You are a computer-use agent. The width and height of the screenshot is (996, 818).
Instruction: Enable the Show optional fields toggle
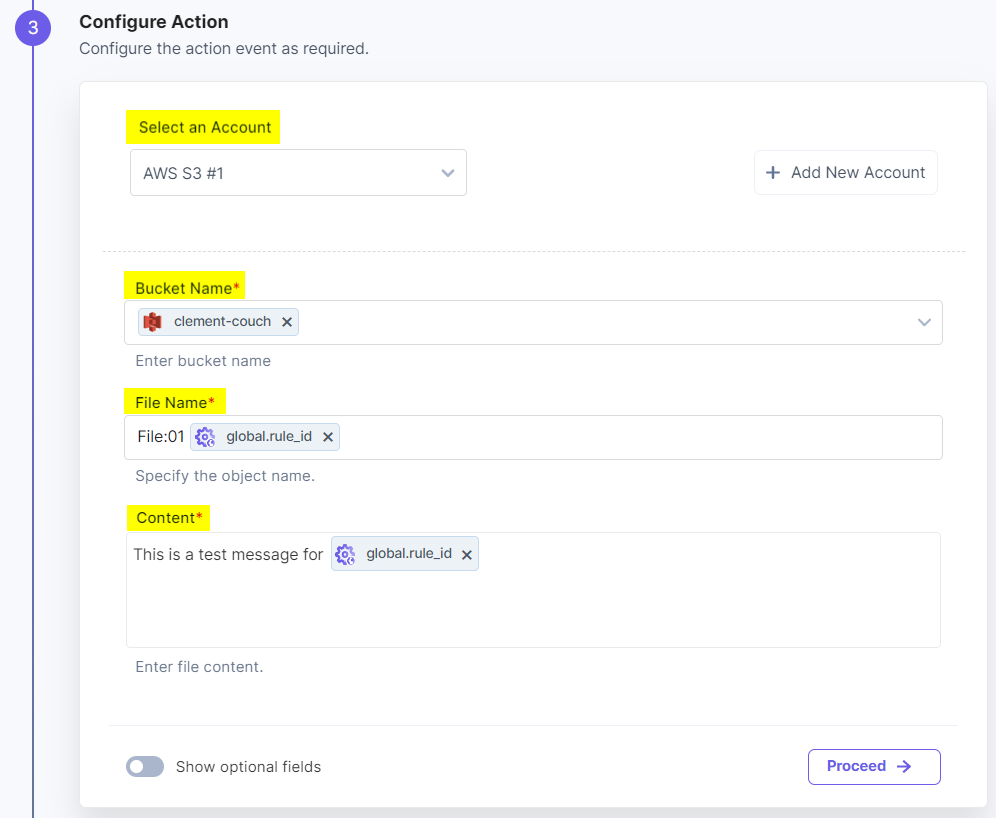click(x=144, y=766)
